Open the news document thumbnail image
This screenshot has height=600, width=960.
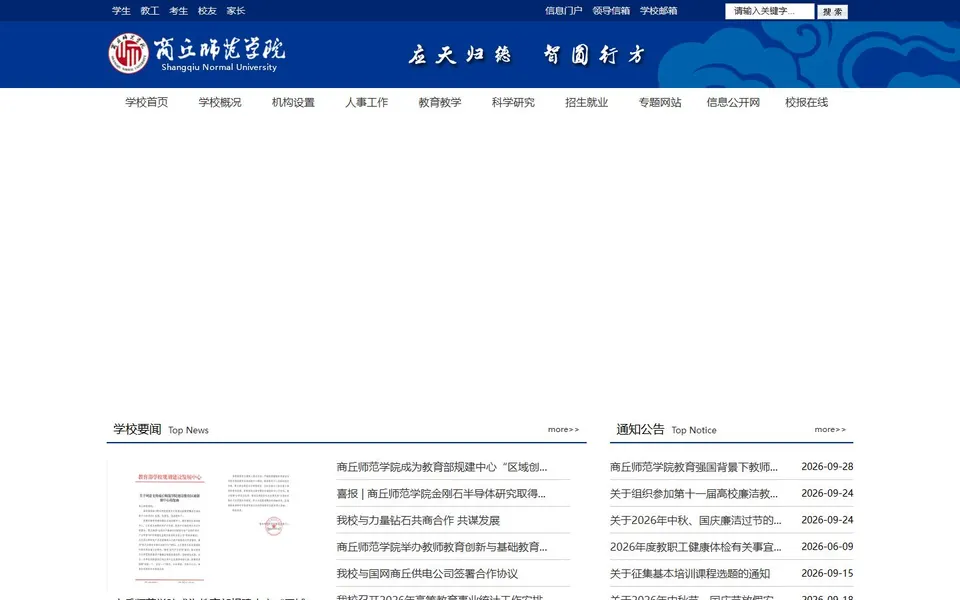click(212, 527)
